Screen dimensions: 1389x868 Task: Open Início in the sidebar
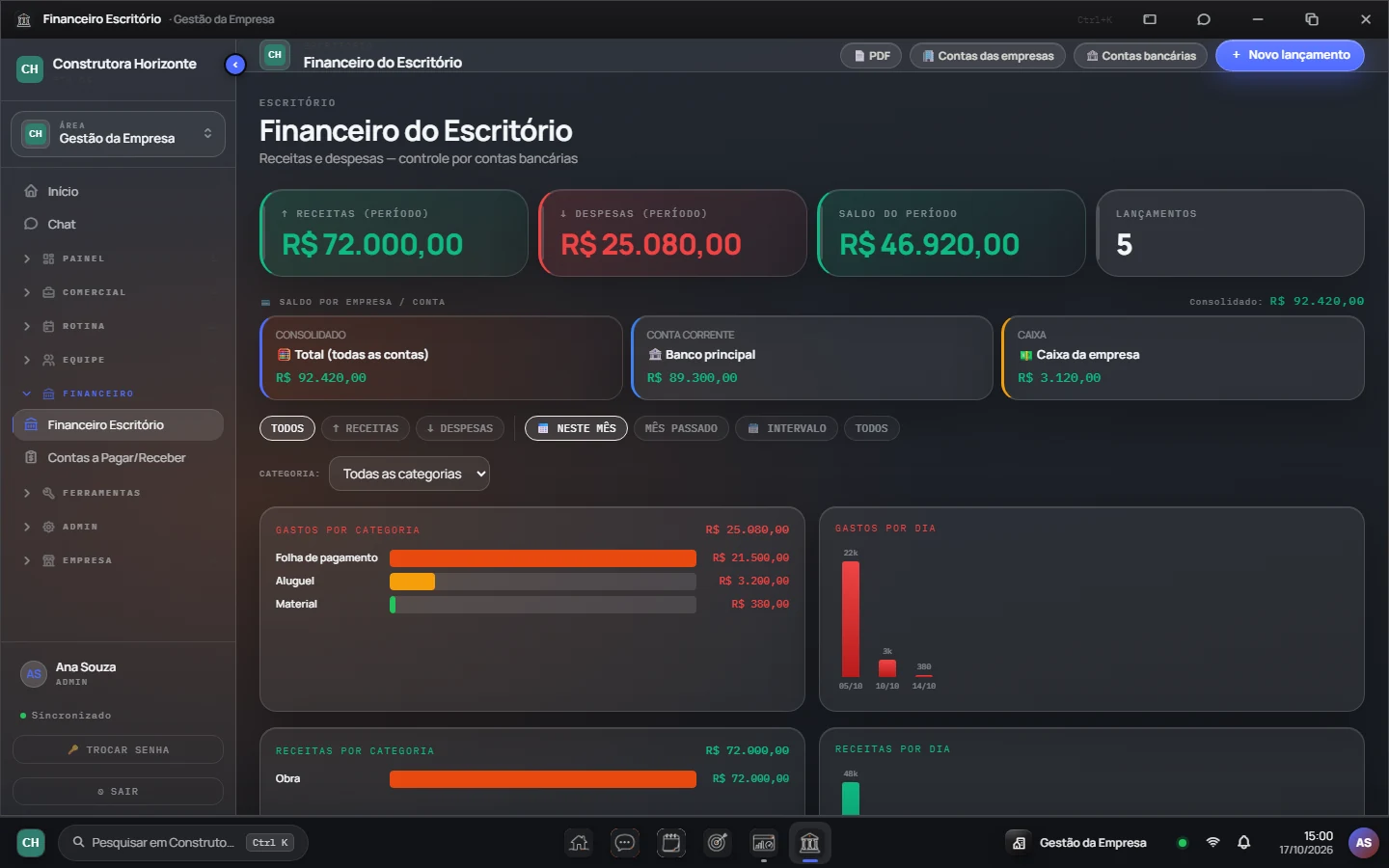point(118,191)
